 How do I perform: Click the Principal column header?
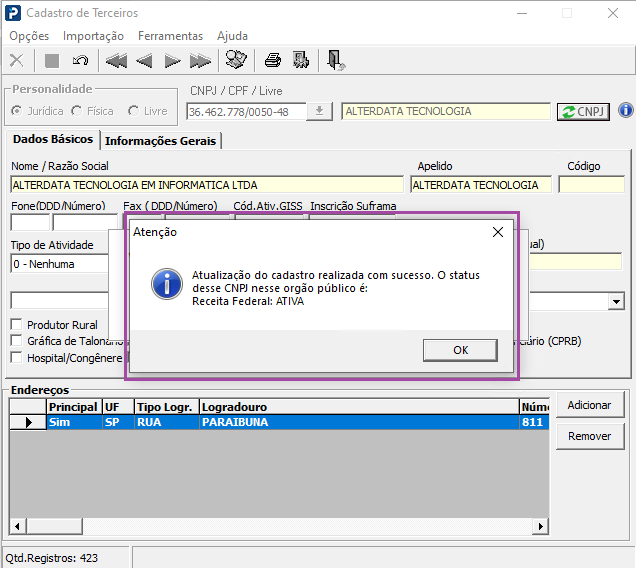click(74, 407)
